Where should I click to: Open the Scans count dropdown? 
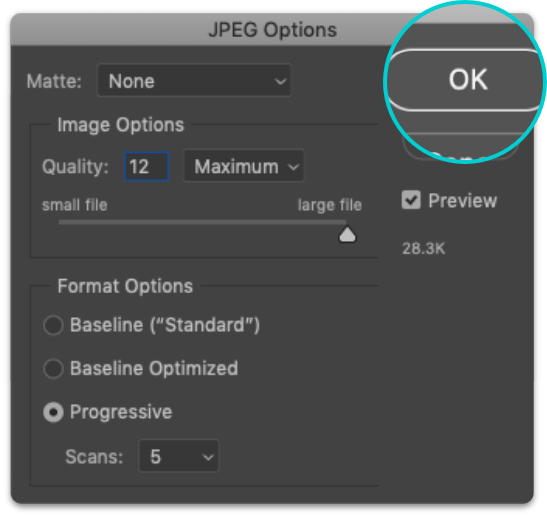click(179, 456)
